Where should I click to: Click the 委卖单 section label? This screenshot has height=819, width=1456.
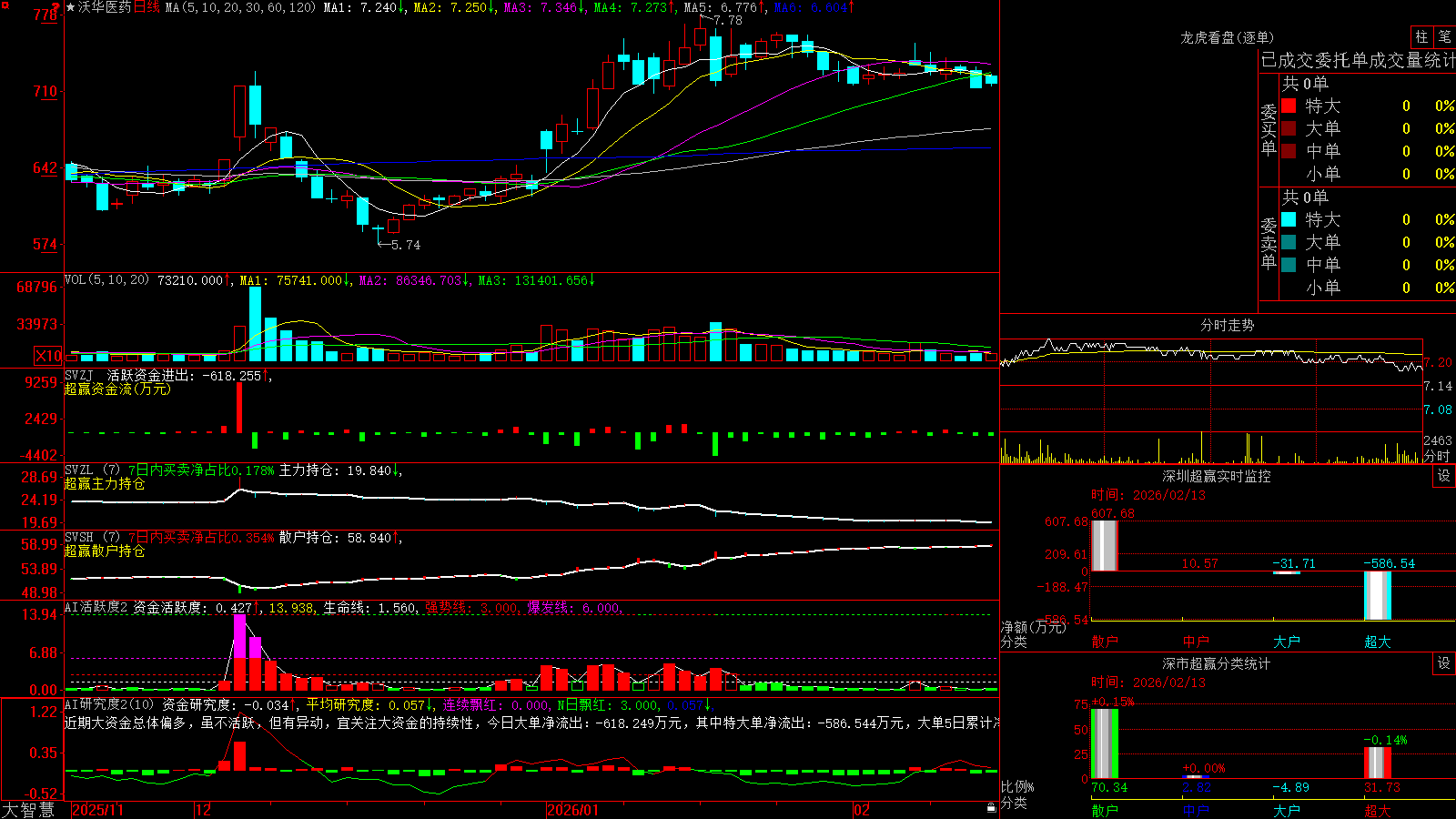[1269, 243]
